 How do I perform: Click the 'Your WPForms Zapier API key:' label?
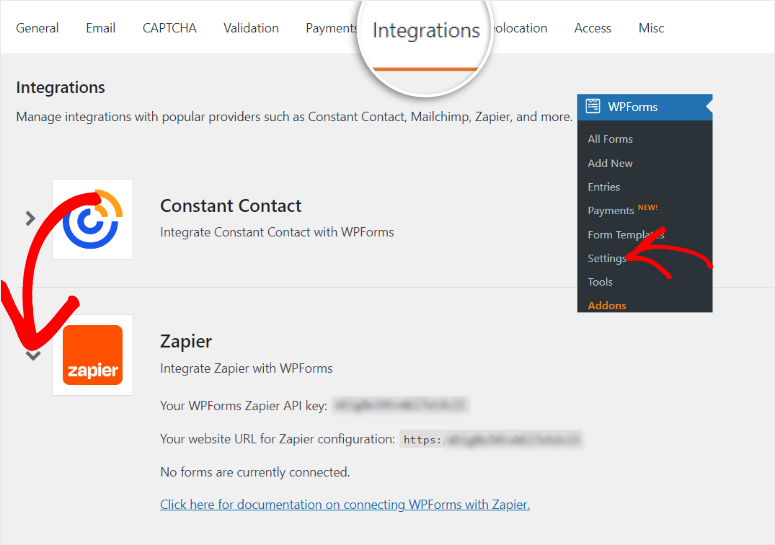click(x=243, y=406)
